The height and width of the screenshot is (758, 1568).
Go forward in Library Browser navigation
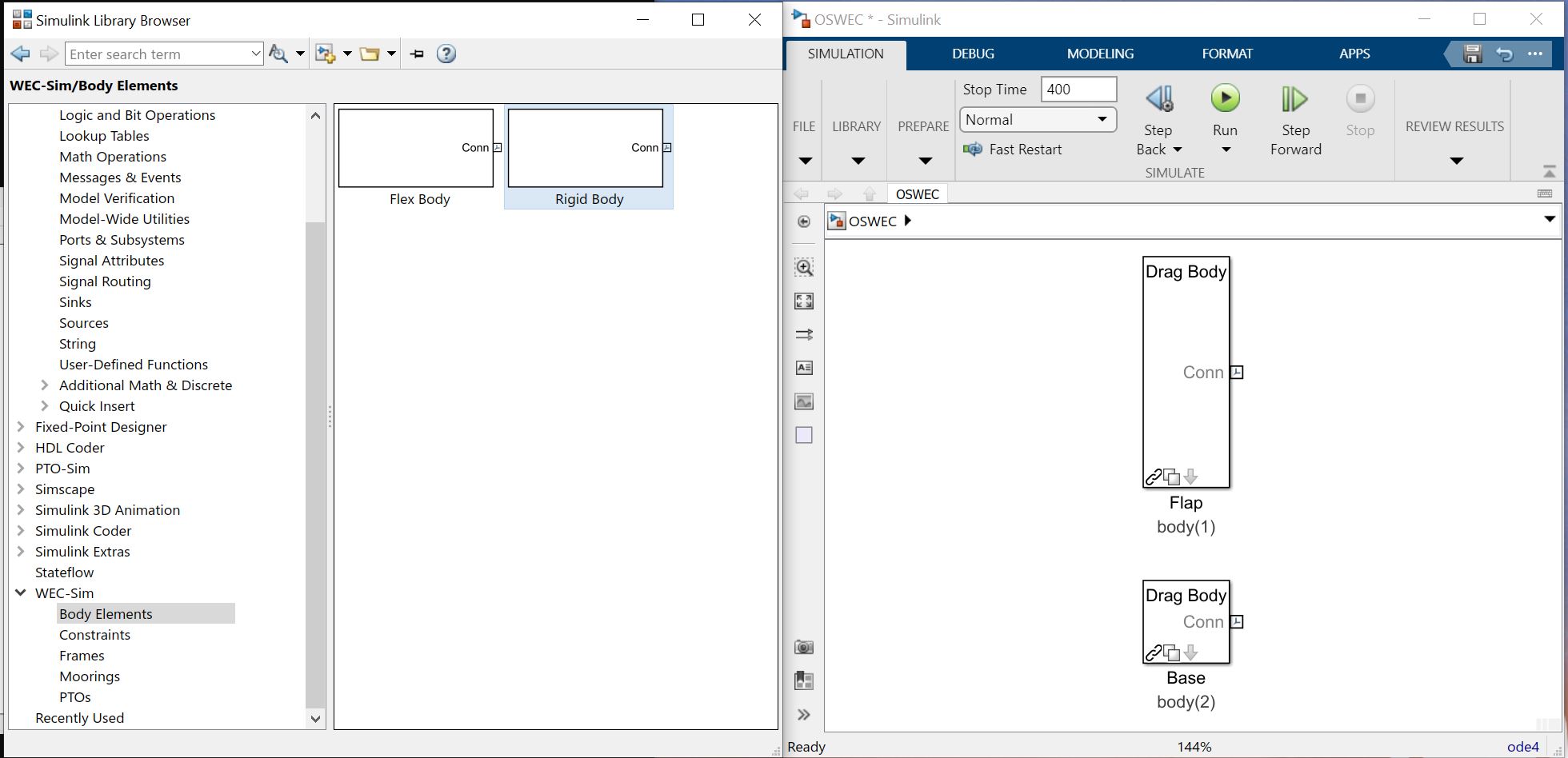click(x=49, y=54)
